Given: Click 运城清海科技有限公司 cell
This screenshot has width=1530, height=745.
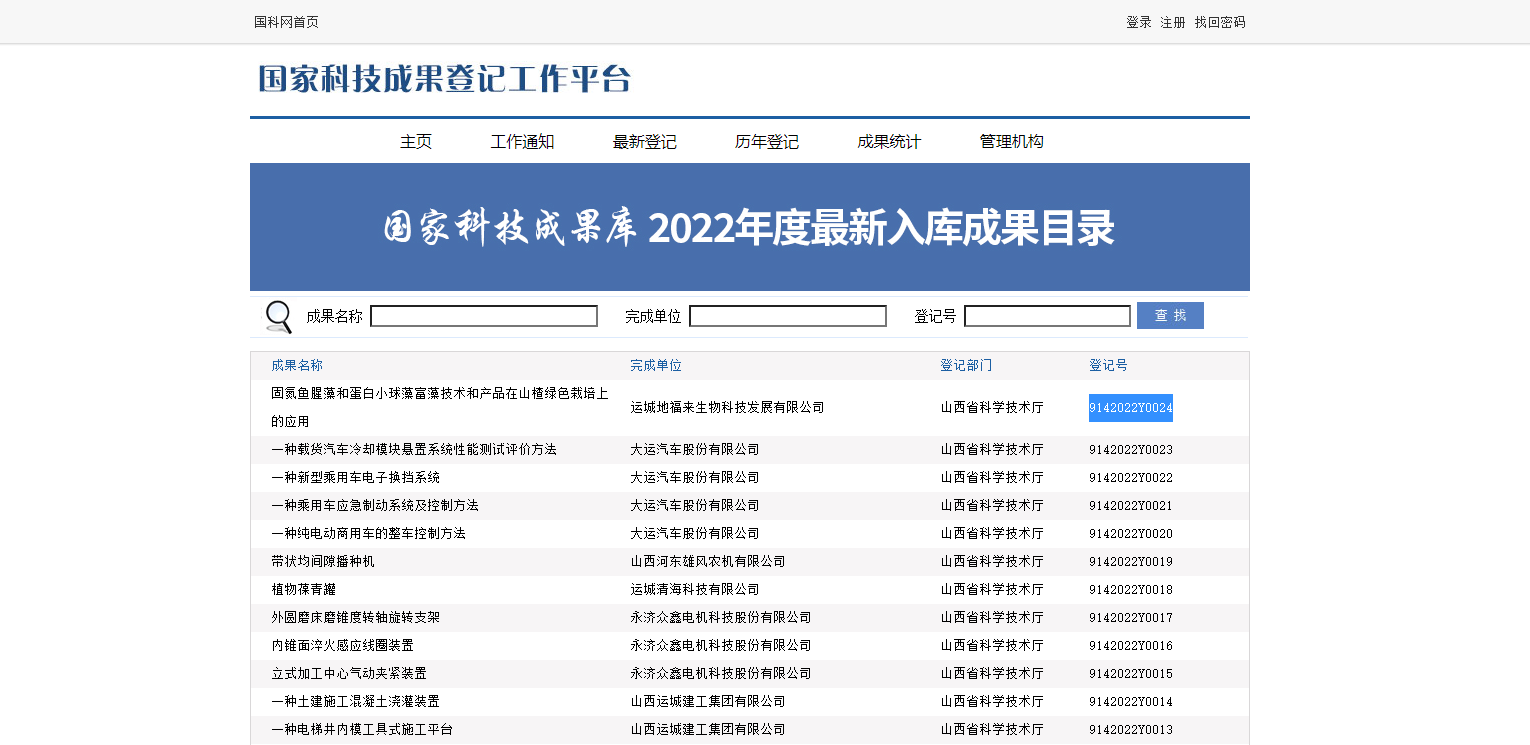Looking at the screenshot, I should click(695, 590).
